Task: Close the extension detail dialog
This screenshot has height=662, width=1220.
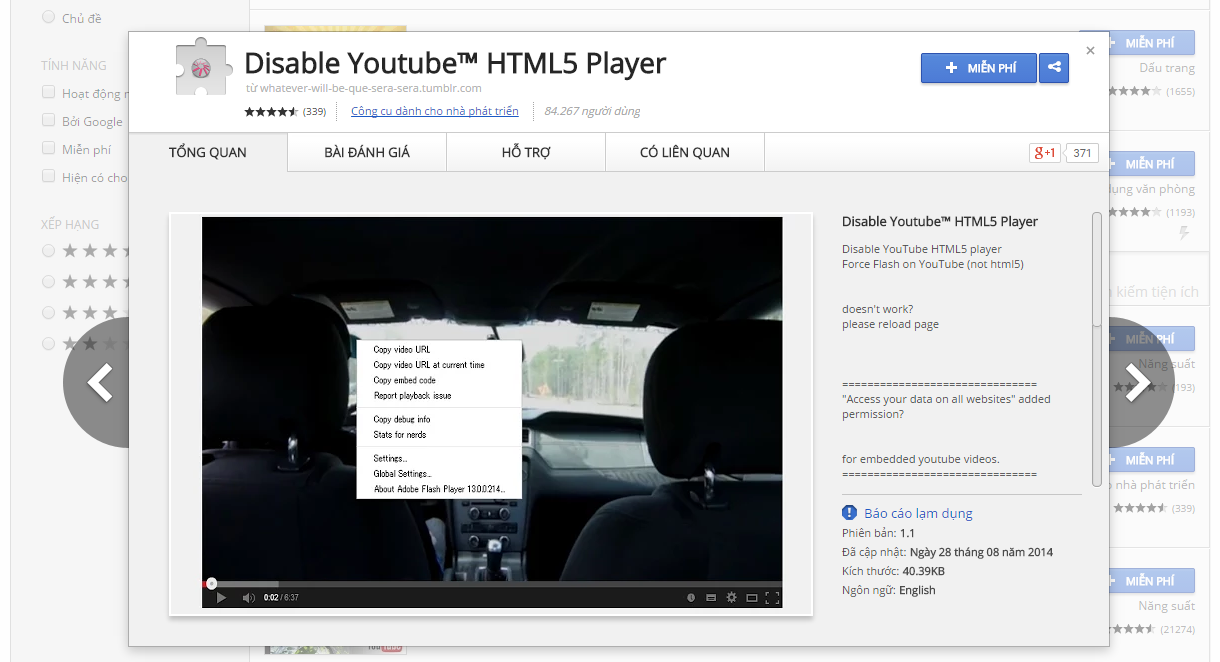Action: click(1090, 50)
